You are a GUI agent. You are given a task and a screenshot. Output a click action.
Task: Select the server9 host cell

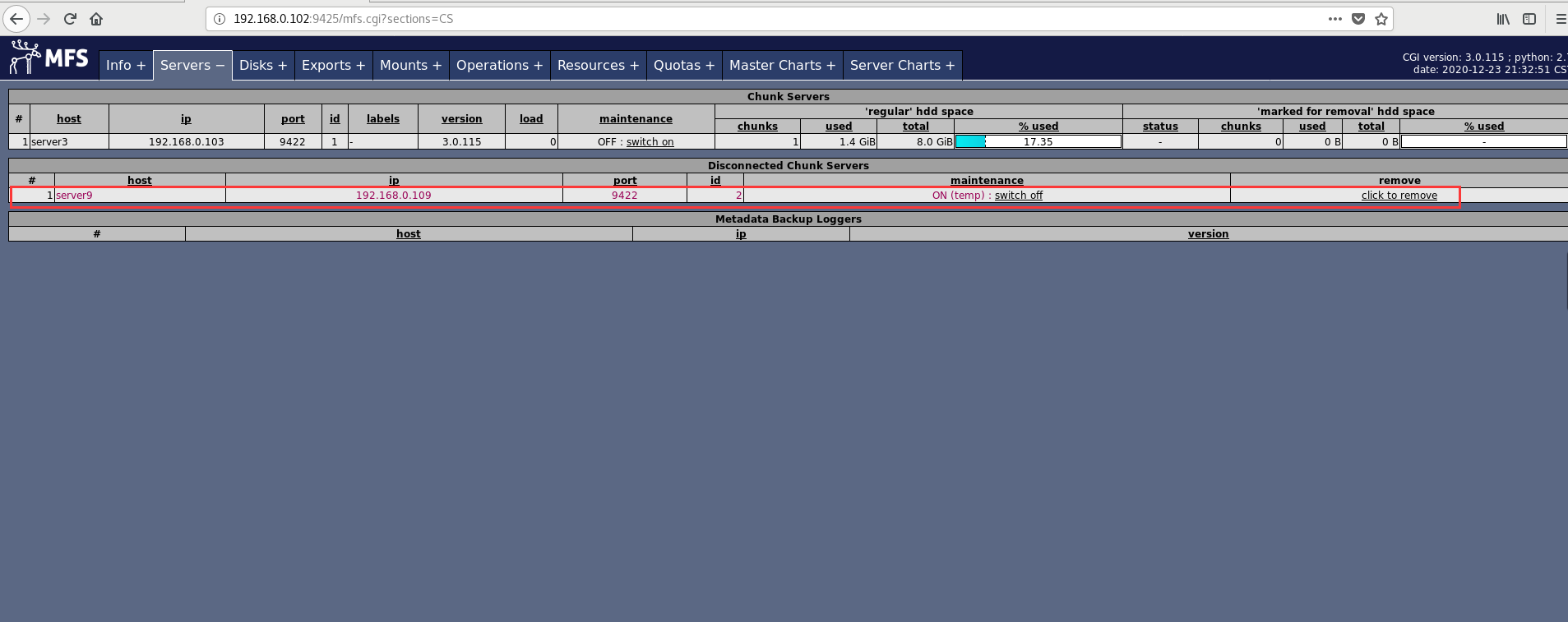(140, 196)
